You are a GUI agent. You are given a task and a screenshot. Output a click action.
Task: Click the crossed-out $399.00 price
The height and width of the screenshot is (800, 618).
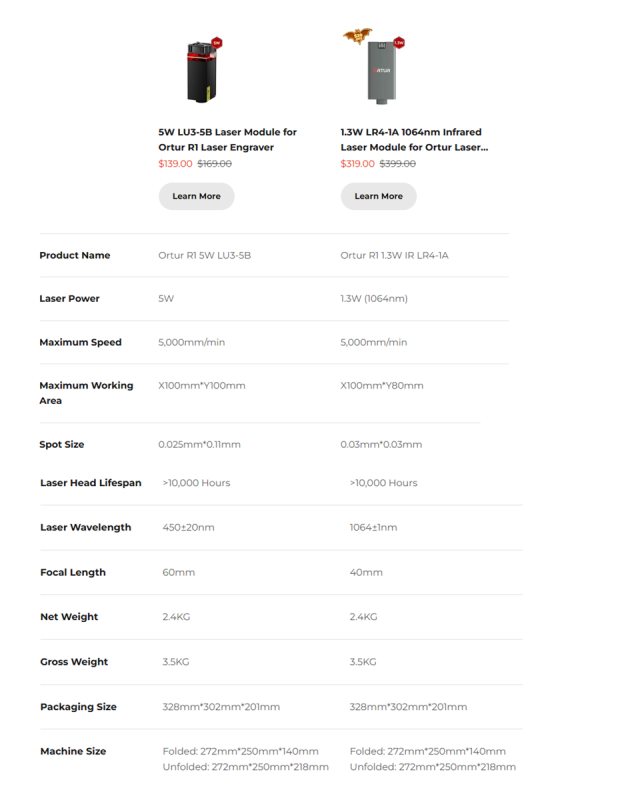(397, 164)
